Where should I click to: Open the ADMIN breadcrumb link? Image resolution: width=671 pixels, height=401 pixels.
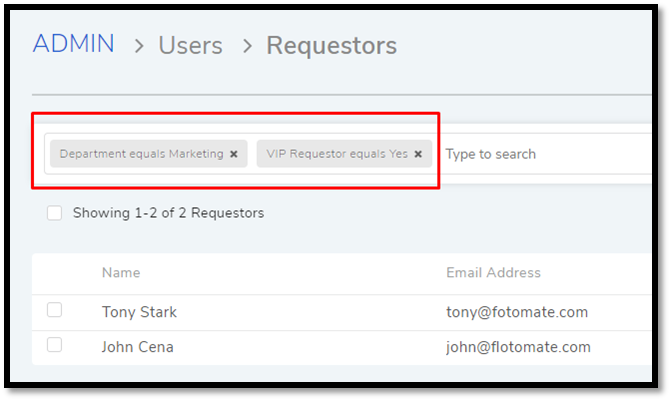(74, 44)
